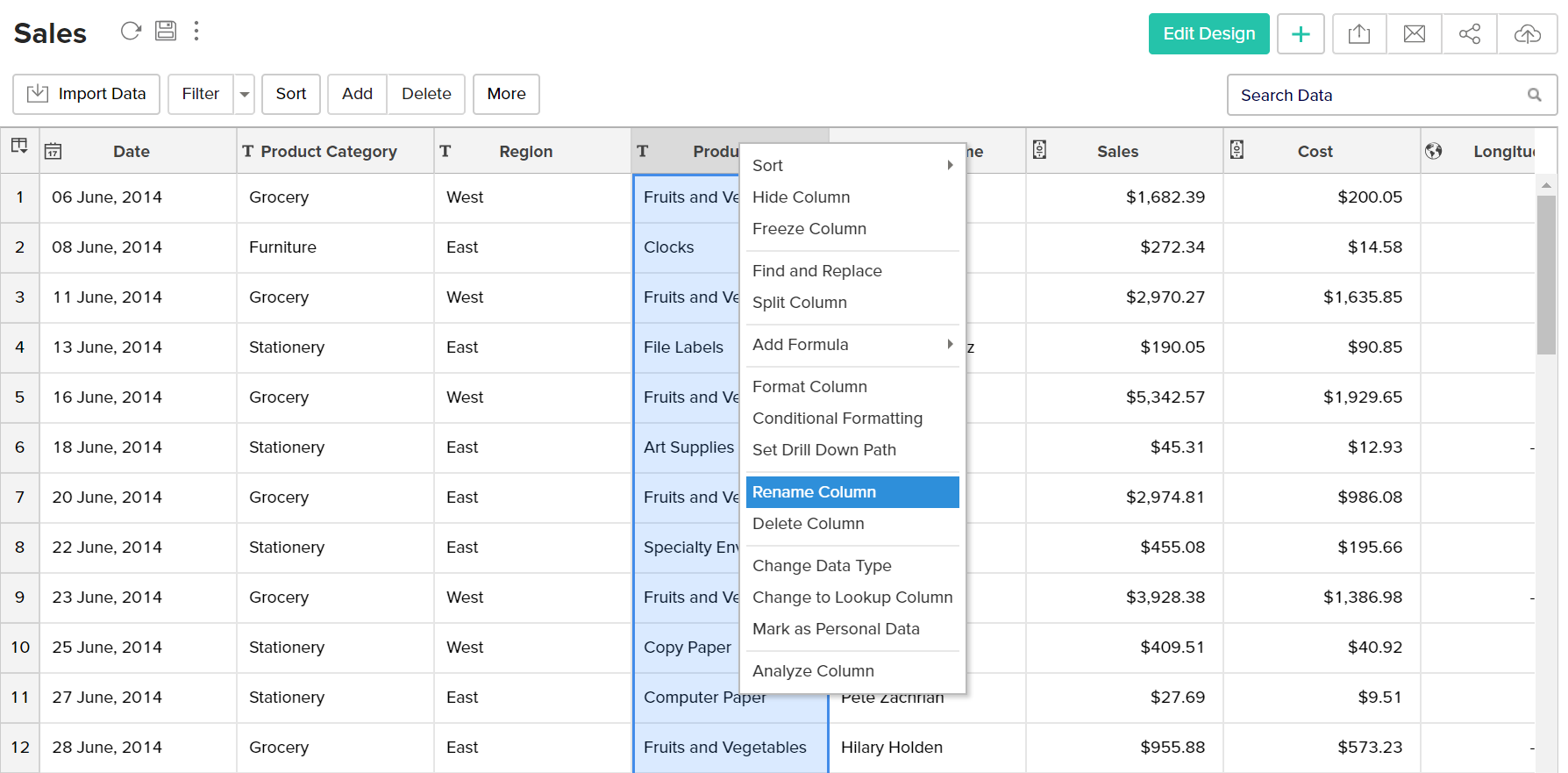Click the vertical scrollbar thumb
The image size is (1568, 773).
click(1546, 274)
